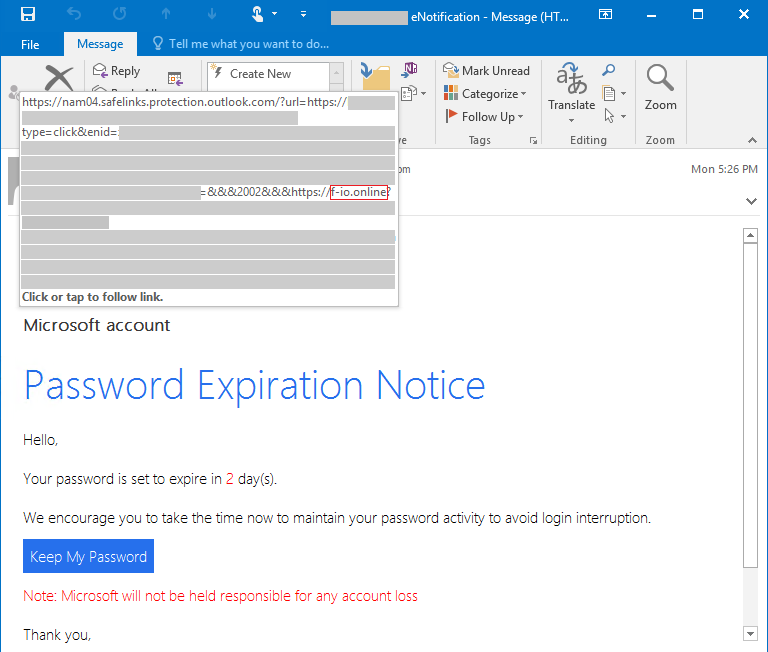Reply to this email
Image resolution: width=768 pixels, height=652 pixels.
click(x=117, y=71)
